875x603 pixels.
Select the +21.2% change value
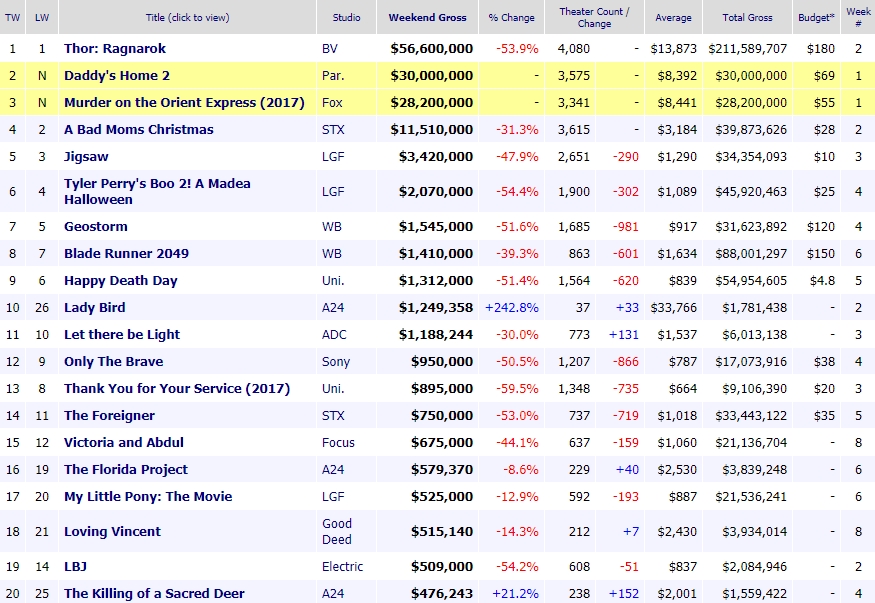click(x=515, y=593)
